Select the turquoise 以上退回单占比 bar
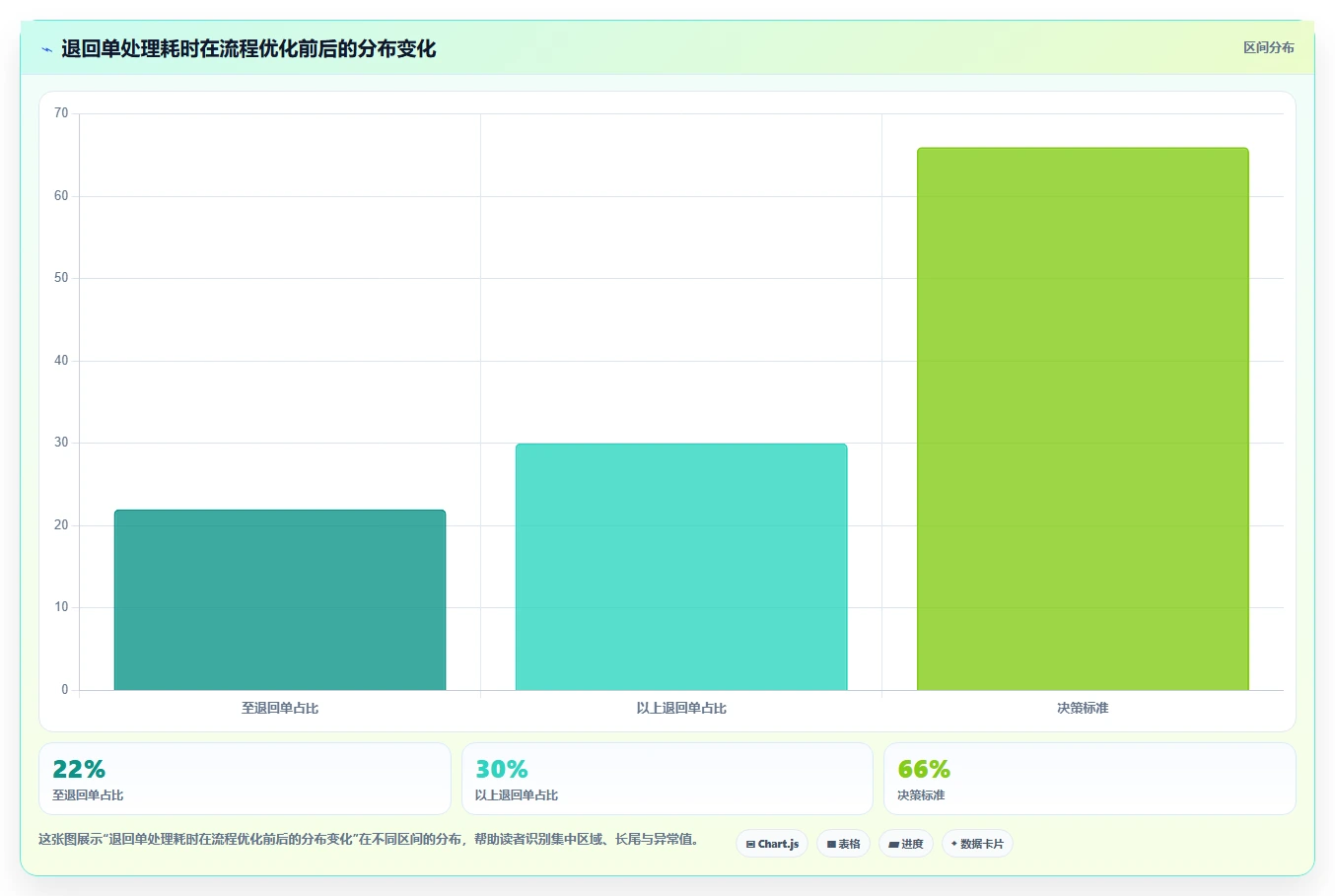This screenshot has width=1335, height=896. click(x=681, y=567)
